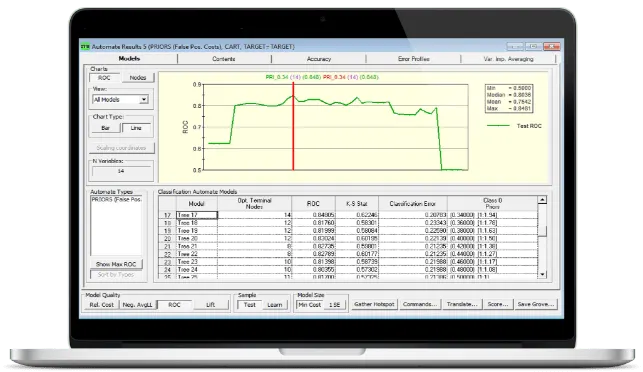Click the application icon in title bar
This screenshot has height=372, width=643.
(x=85, y=47)
